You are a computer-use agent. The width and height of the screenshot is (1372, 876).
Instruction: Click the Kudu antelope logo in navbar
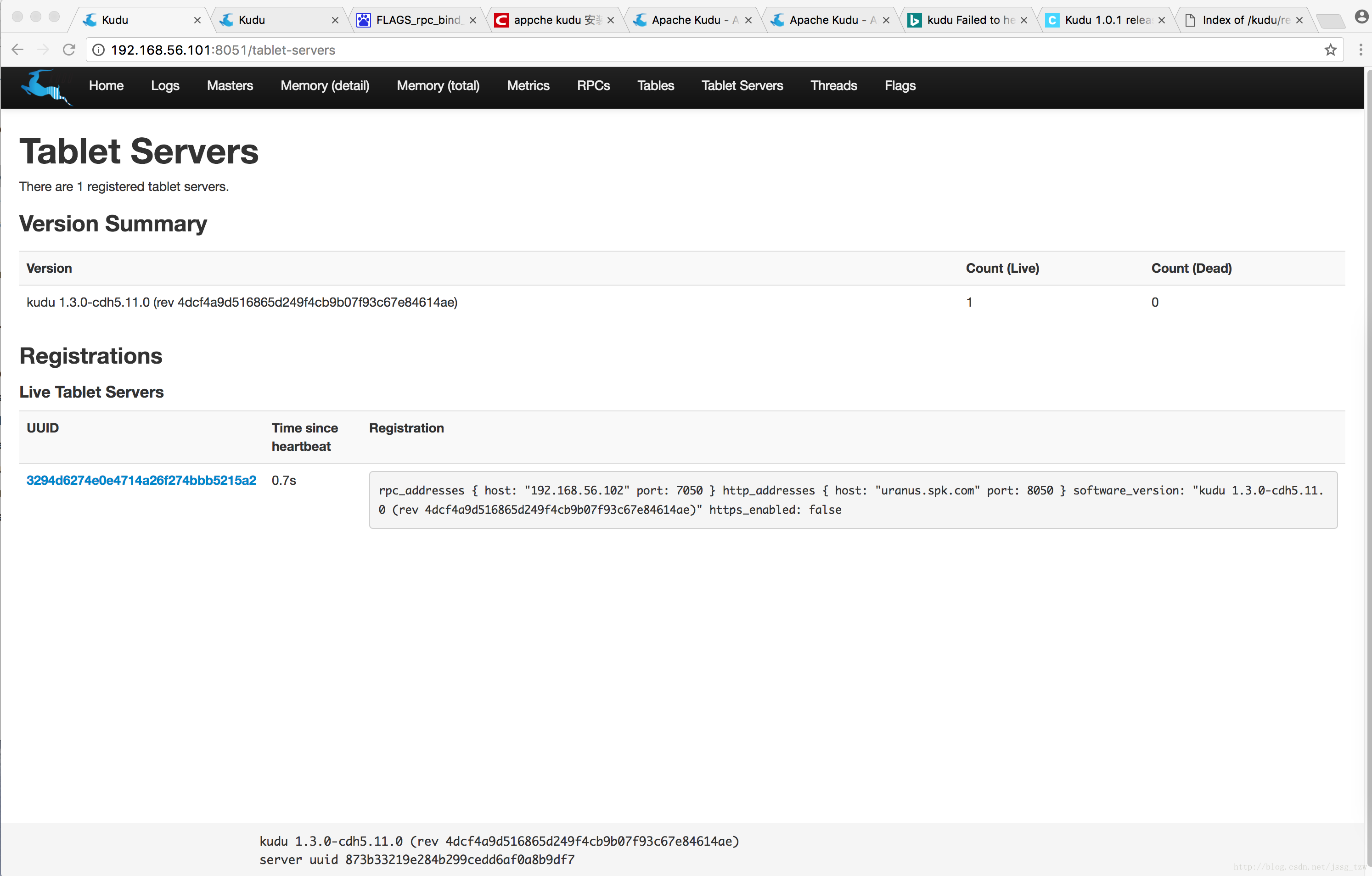pos(47,87)
